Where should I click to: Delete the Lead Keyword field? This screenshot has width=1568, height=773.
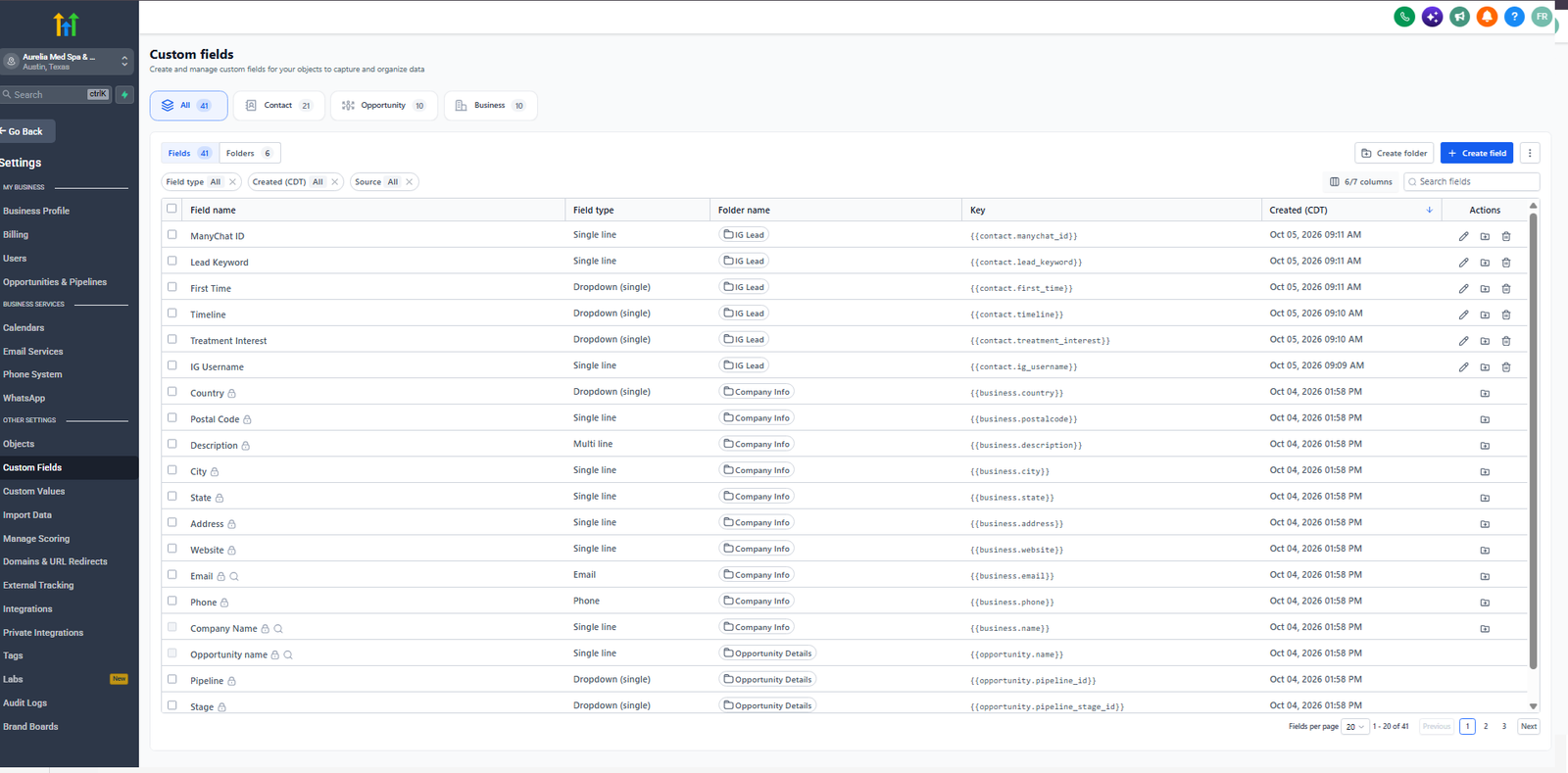click(1506, 263)
